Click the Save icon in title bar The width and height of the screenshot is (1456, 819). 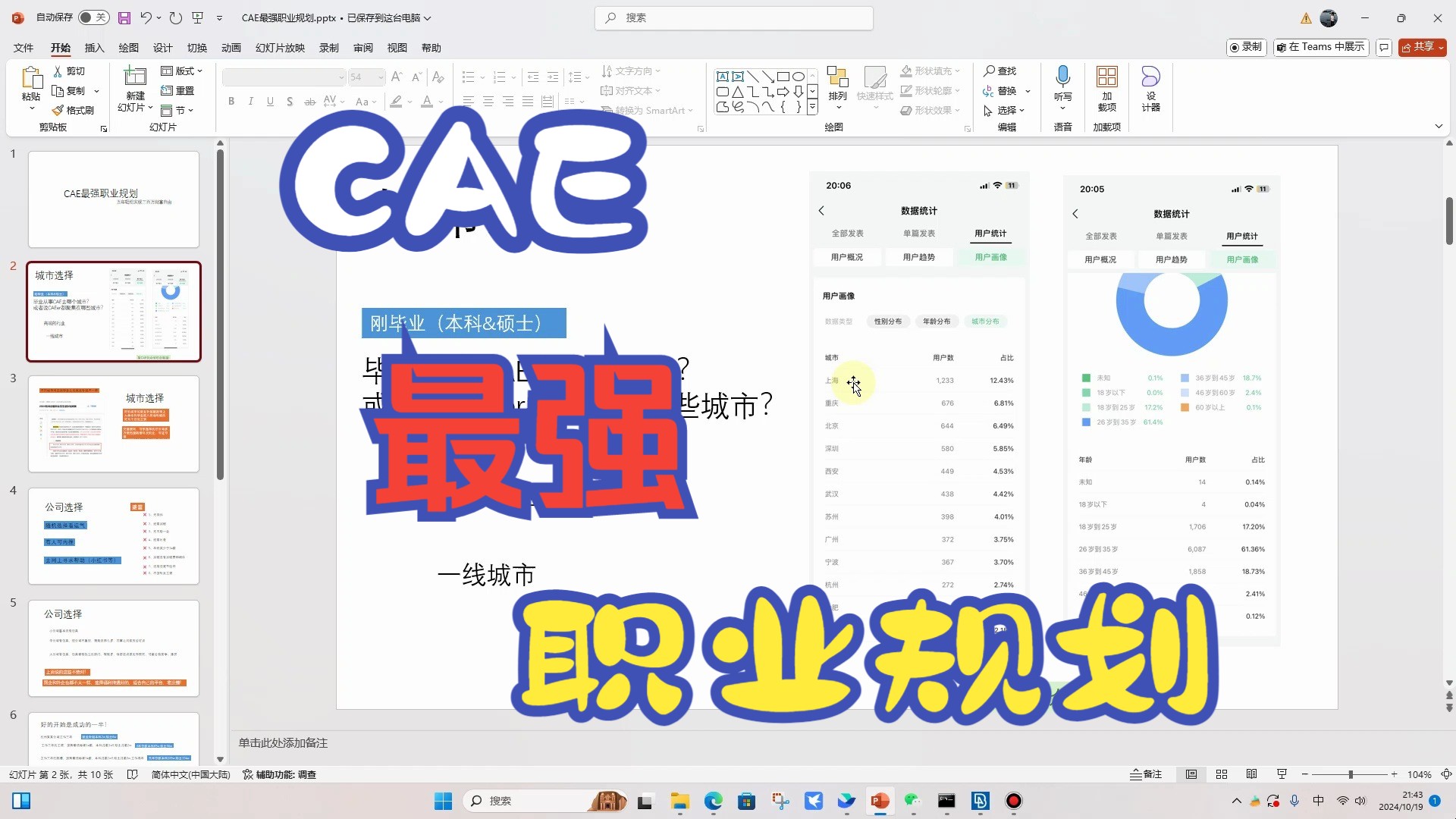pos(124,17)
